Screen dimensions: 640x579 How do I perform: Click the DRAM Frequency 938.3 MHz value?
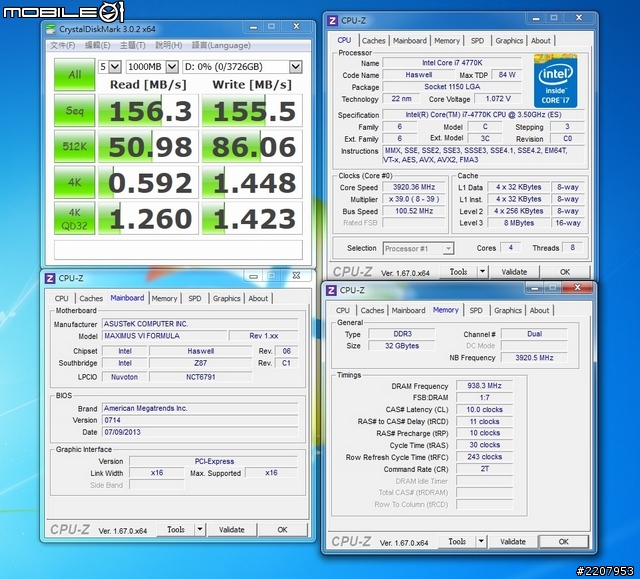click(484, 386)
